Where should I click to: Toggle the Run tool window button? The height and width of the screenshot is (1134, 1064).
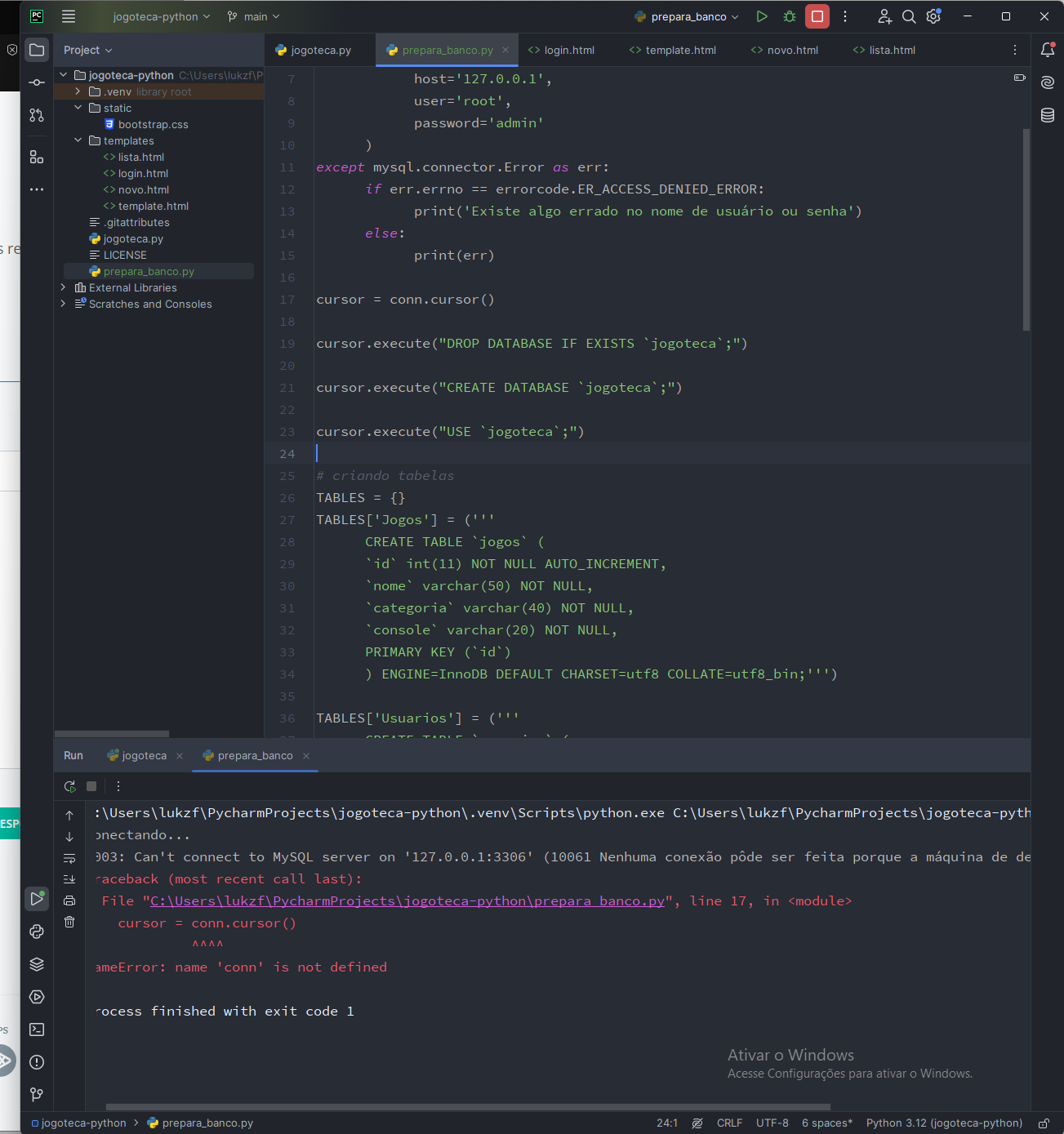(37, 899)
